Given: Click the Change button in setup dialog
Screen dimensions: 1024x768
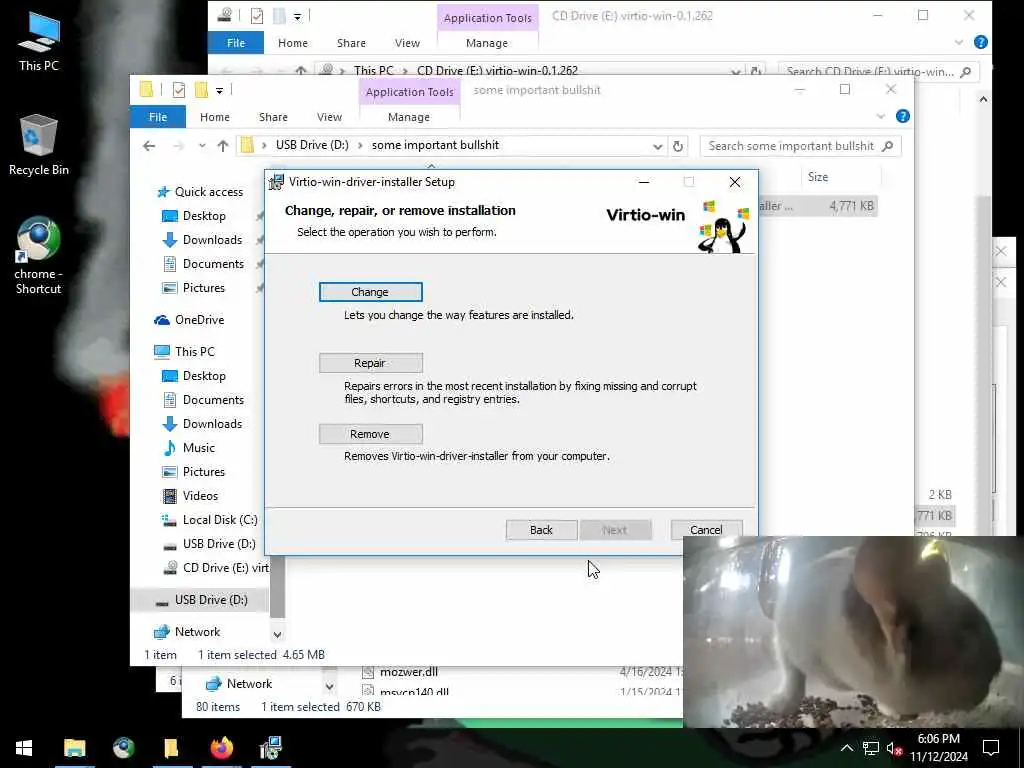Looking at the screenshot, I should click(370, 292).
